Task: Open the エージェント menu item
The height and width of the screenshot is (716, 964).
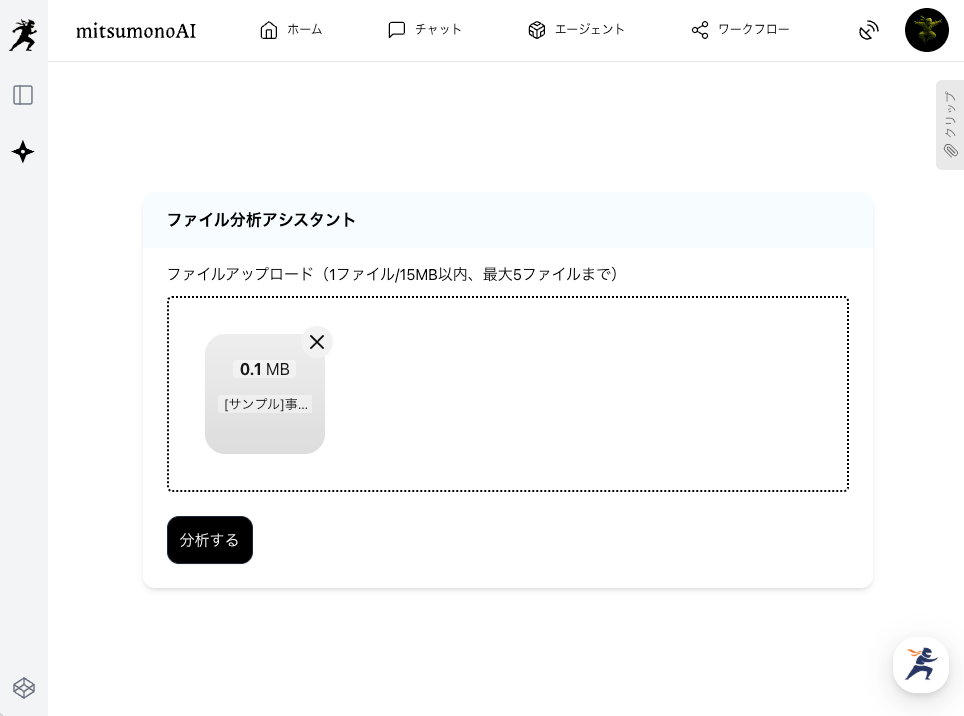Action: click(x=576, y=30)
